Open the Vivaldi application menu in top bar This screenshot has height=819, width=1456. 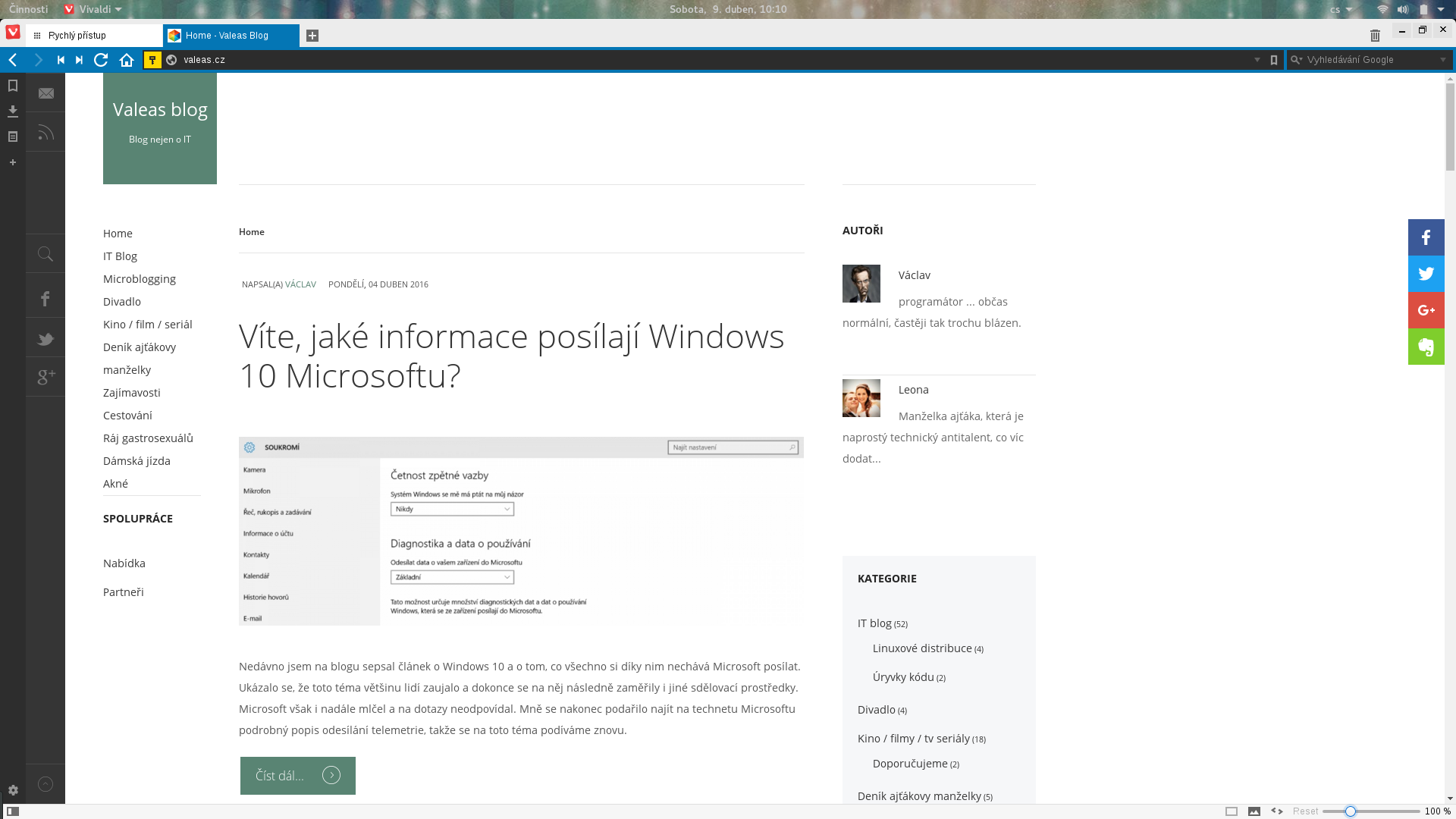(93, 9)
